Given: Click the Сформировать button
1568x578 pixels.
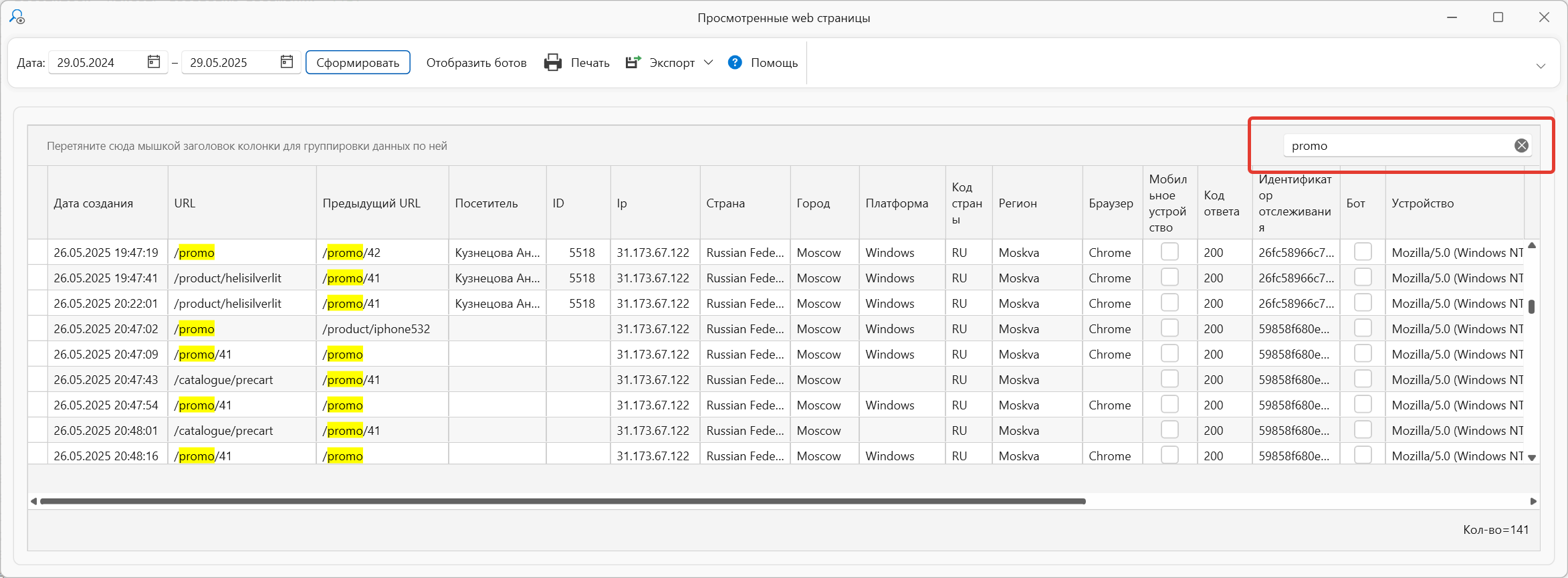Looking at the screenshot, I should [358, 62].
